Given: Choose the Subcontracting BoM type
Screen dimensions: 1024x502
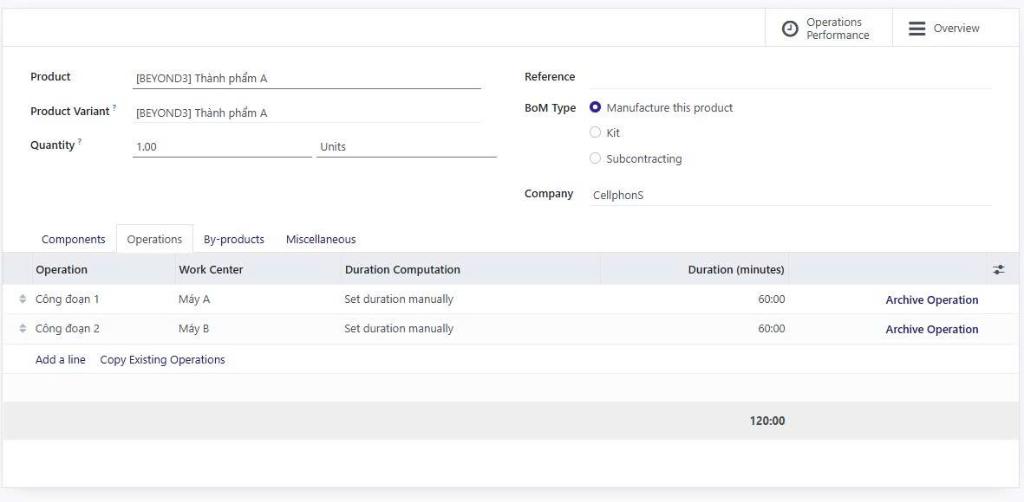Looking at the screenshot, I should 596,158.
